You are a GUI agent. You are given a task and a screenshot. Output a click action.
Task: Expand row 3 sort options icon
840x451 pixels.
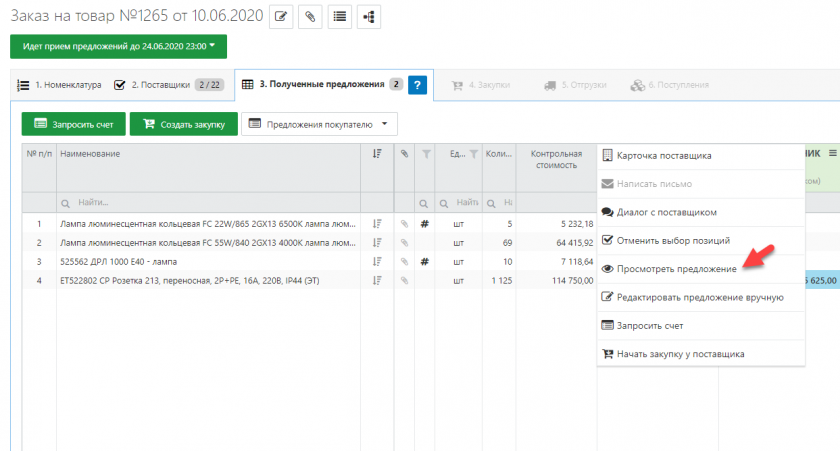click(x=377, y=261)
